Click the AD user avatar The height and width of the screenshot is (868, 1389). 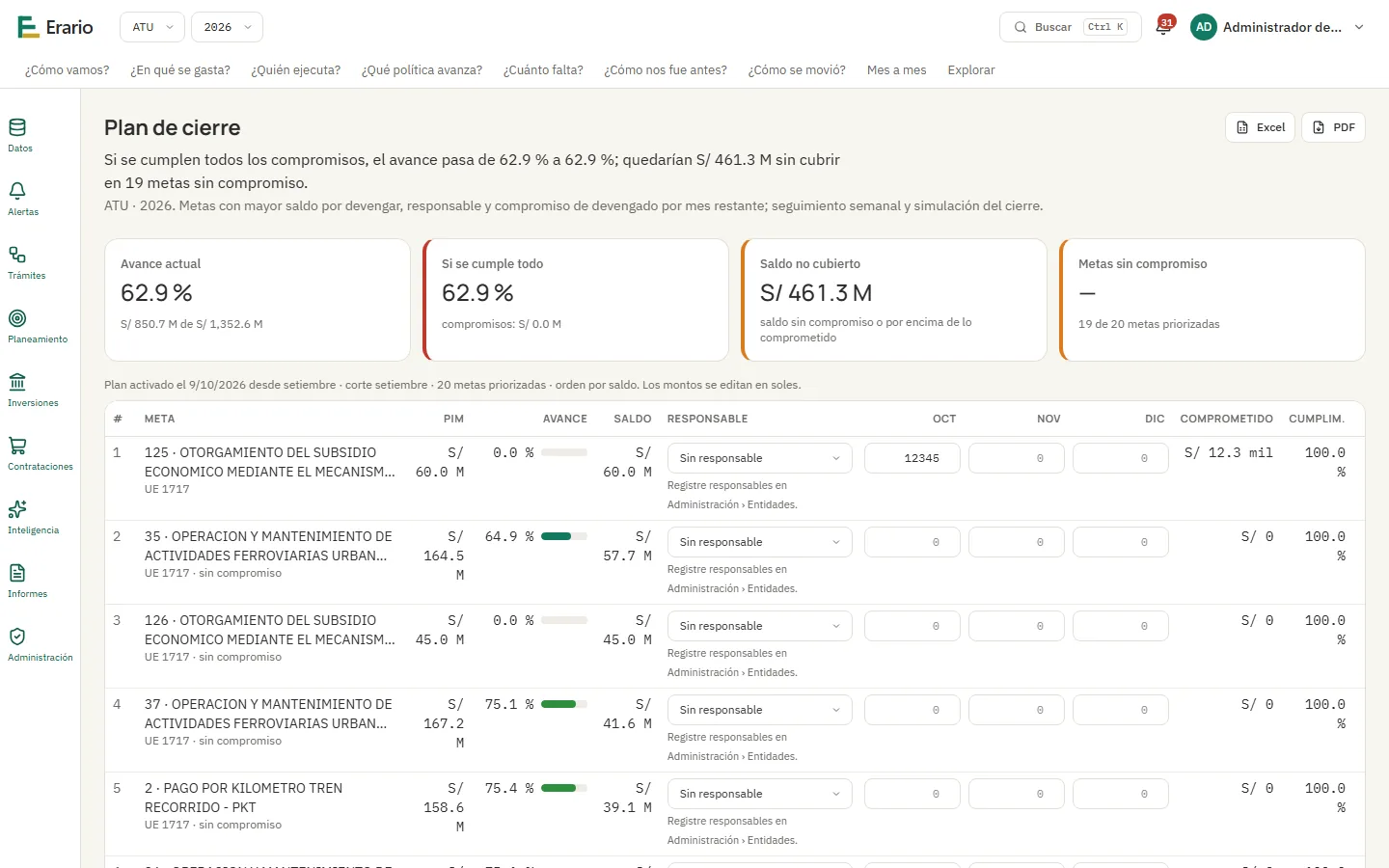pos(1204,27)
